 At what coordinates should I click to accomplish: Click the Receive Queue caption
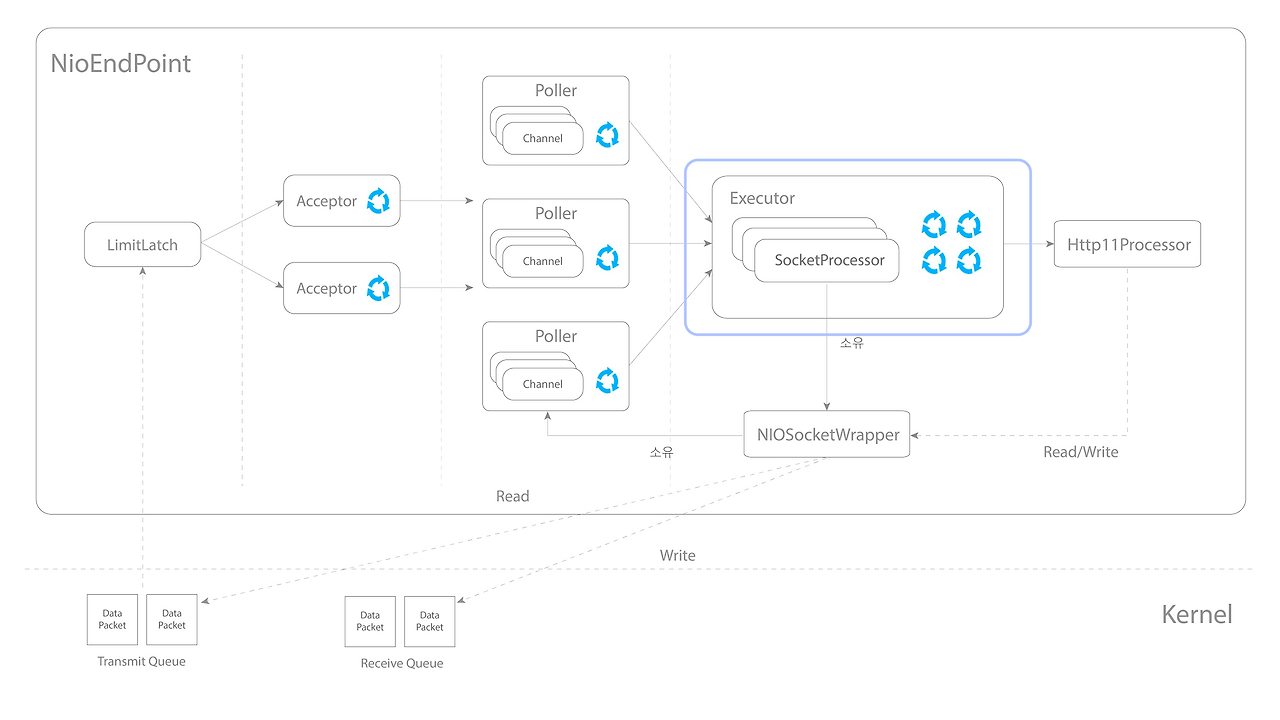(402, 663)
